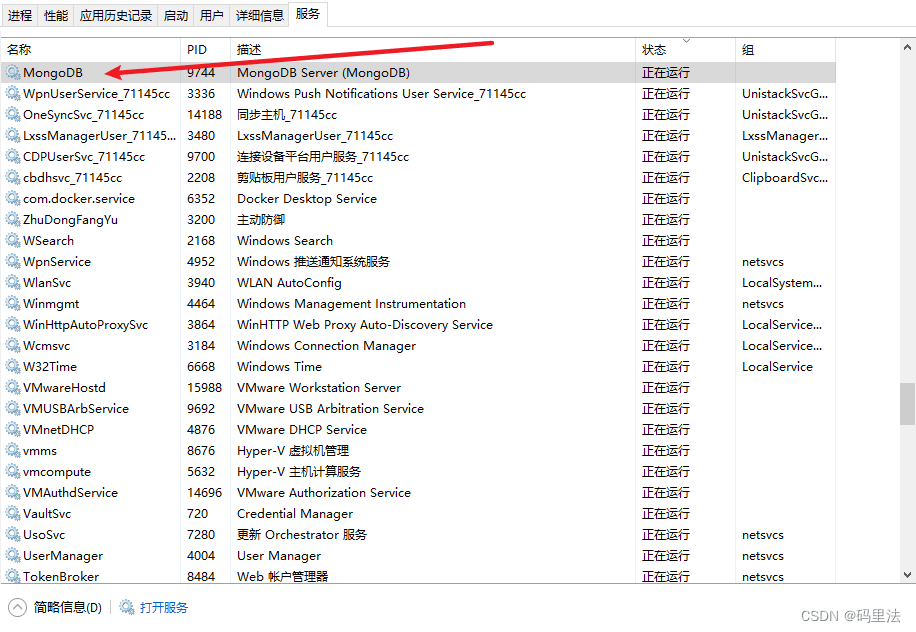Sort by the 名称 column header

[19, 50]
